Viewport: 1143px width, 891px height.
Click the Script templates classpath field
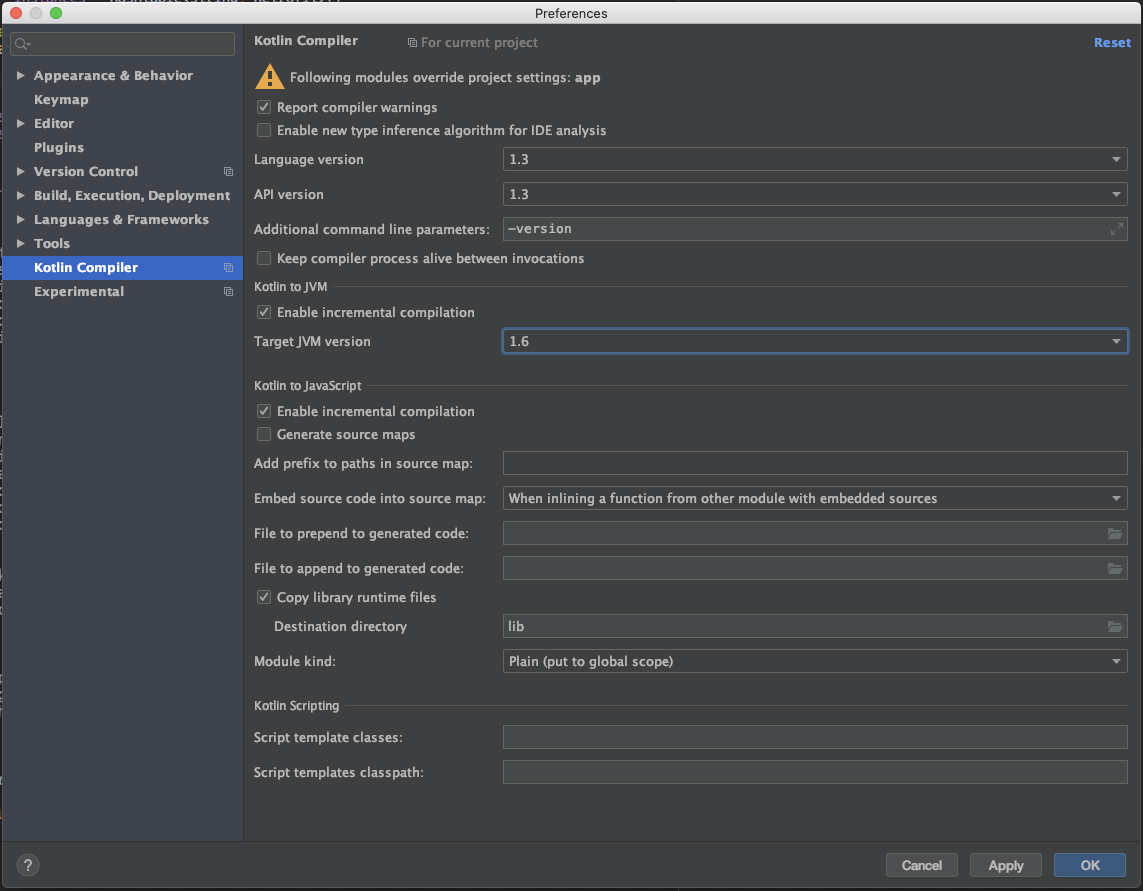coord(815,772)
